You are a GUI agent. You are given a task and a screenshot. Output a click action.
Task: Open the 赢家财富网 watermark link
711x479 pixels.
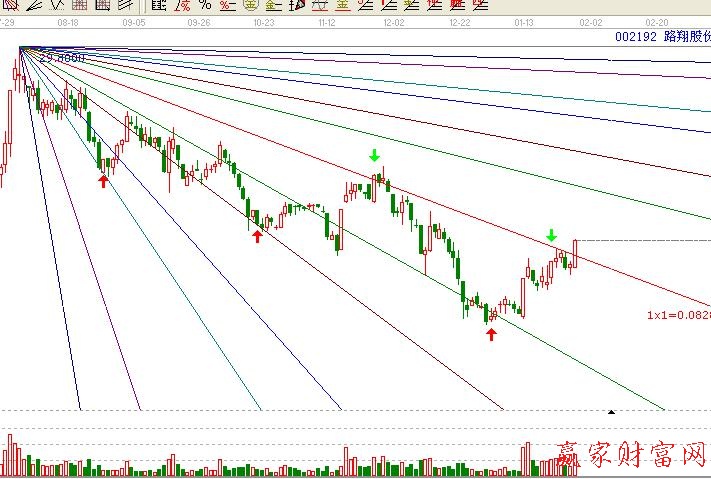click(631, 457)
